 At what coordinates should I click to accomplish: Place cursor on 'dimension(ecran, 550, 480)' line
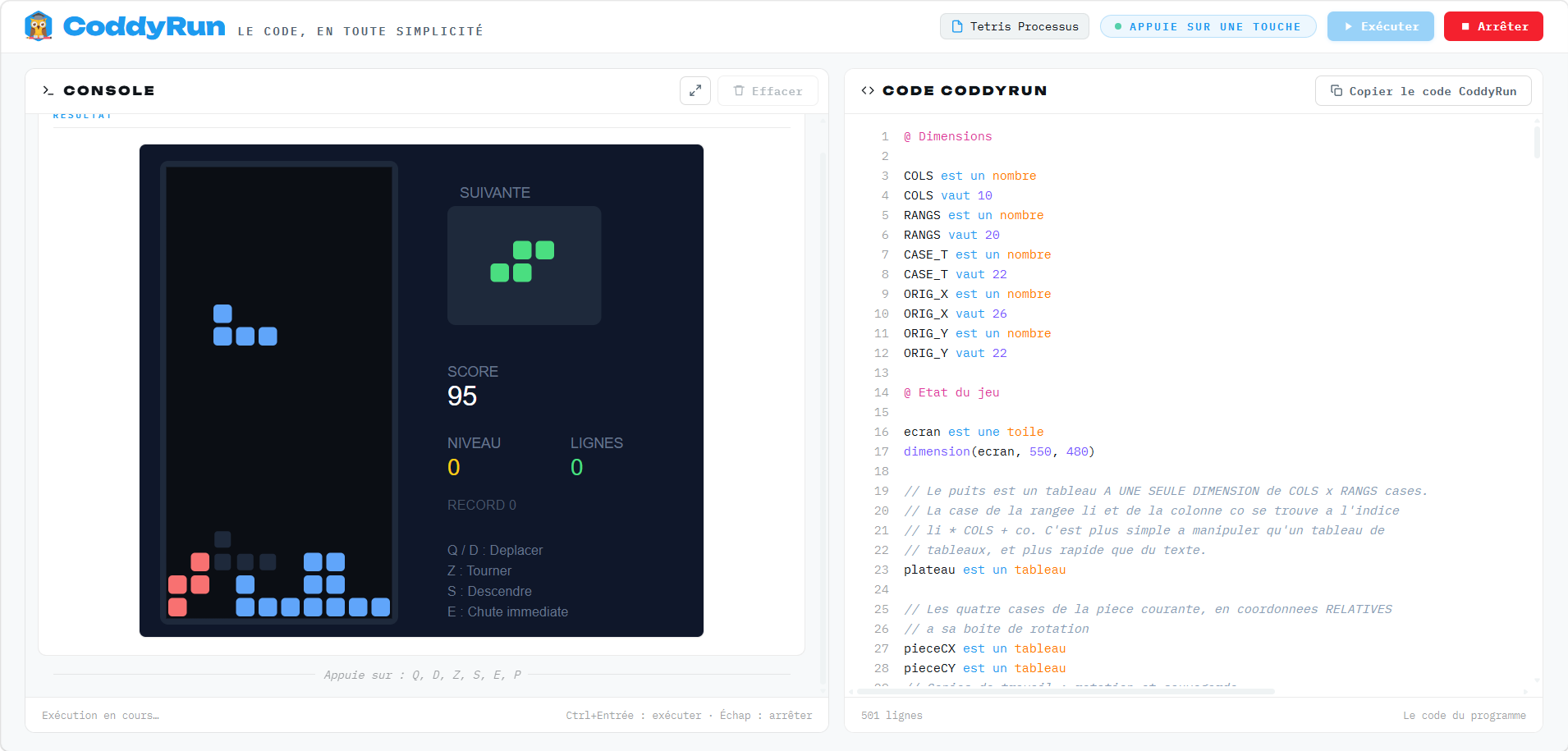pos(999,451)
